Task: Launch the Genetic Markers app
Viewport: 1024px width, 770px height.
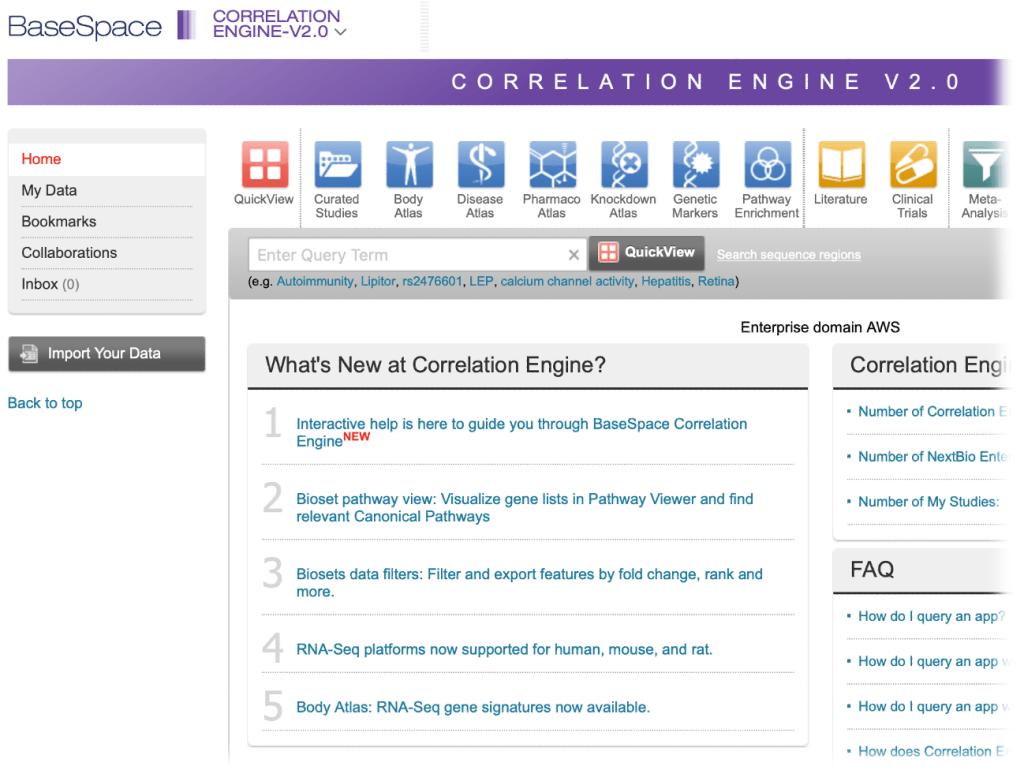Action: (696, 165)
